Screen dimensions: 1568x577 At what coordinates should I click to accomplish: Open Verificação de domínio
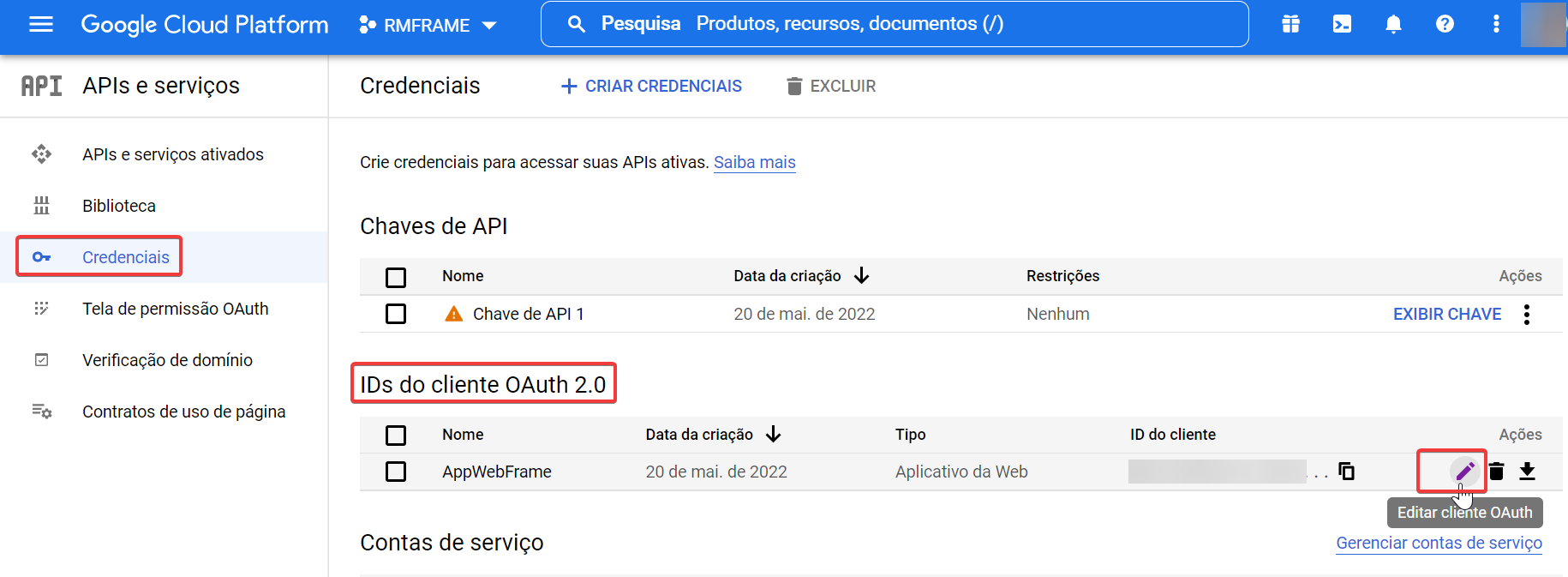(x=167, y=360)
